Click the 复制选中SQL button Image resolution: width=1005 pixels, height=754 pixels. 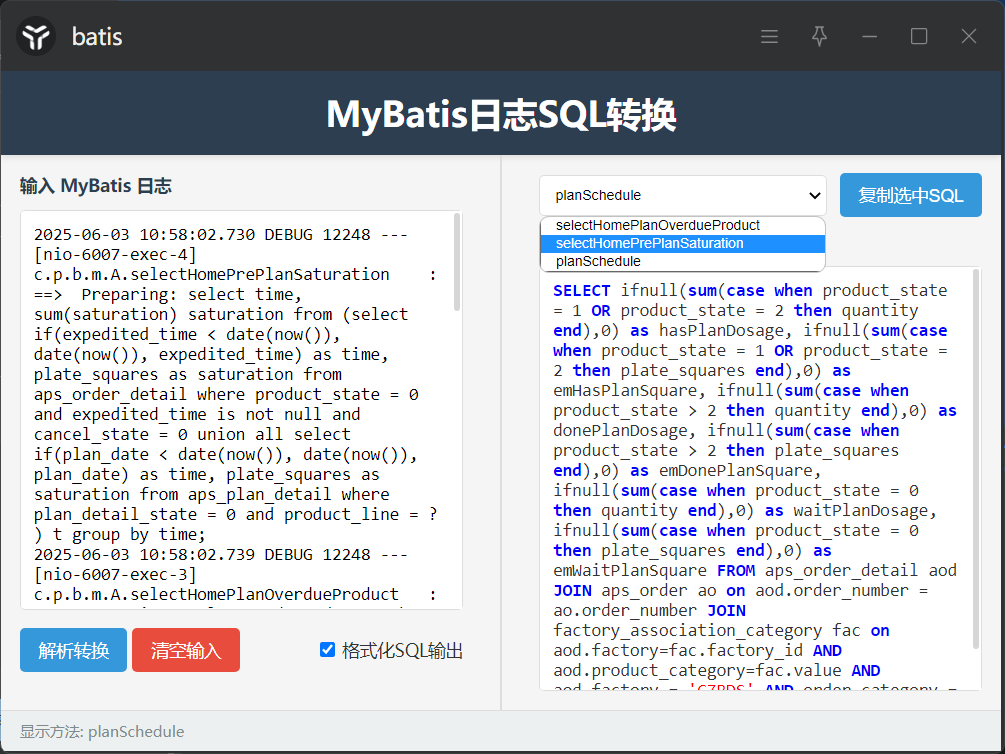pyautogui.click(x=911, y=195)
